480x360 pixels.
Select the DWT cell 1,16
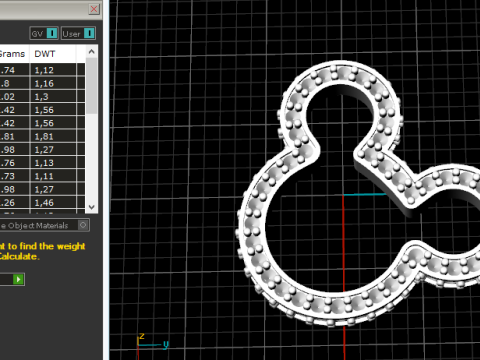pyautogui.click(x=53, y=83)
